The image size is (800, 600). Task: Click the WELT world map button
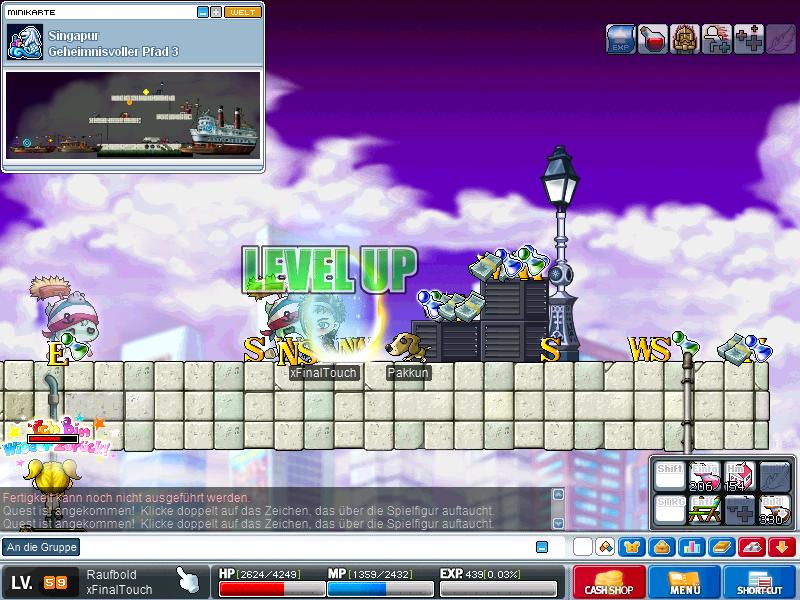point(243,12)
